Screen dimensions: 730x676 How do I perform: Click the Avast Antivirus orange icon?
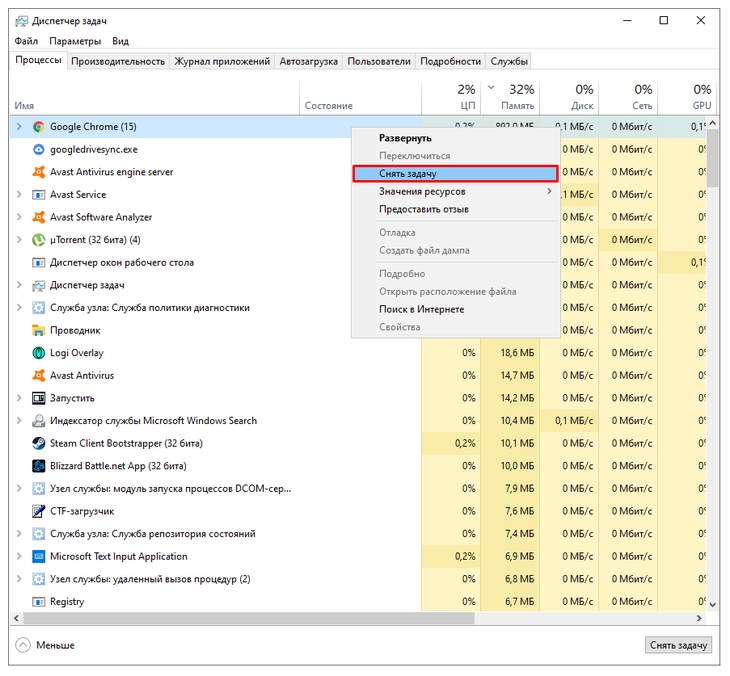pyautogui.click(x=39, y=375)
